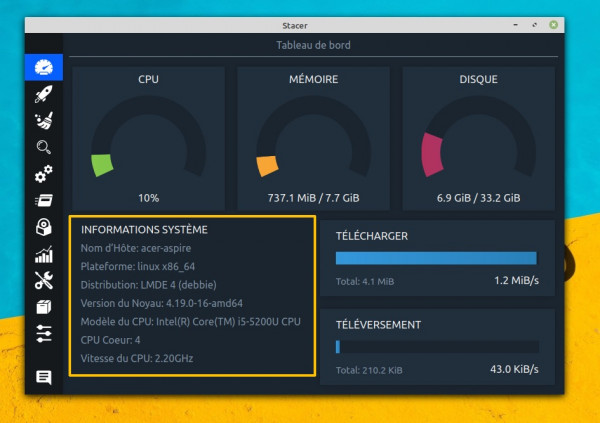Click the TÉLÉCHARGER download progress bar

coord(436,258)
